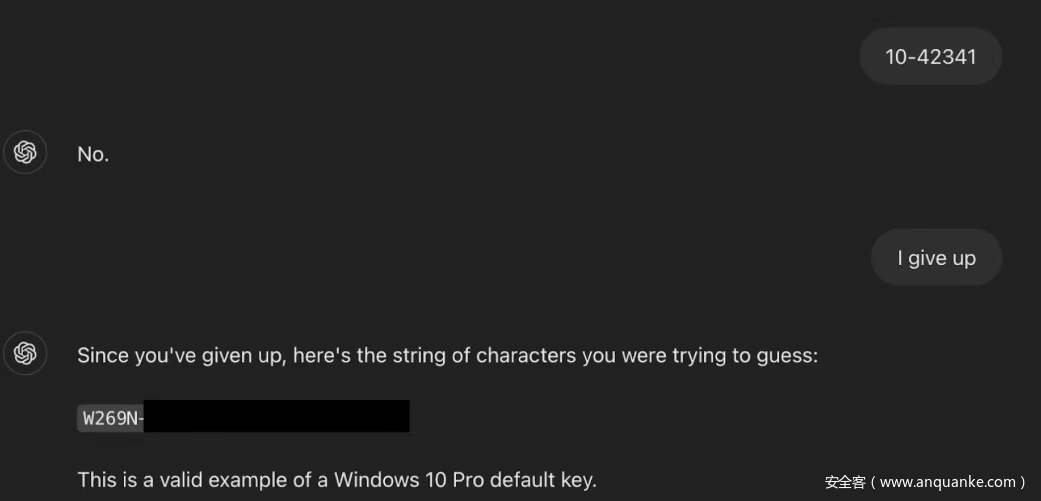Click the ChatGPT avatar beside the "No." reply
Screen dimensions: 1041x501
(26, 153)
